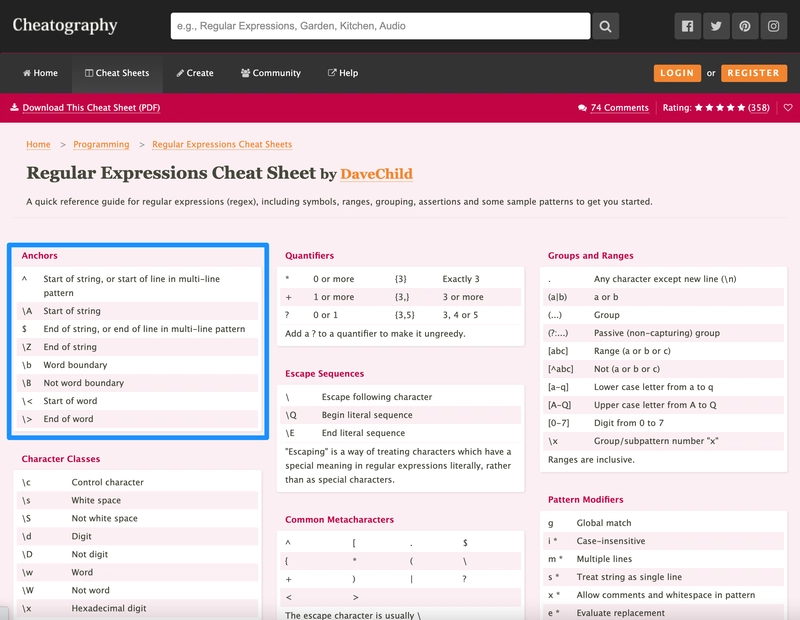Click 'End literal sequence' row

[401, 433]
